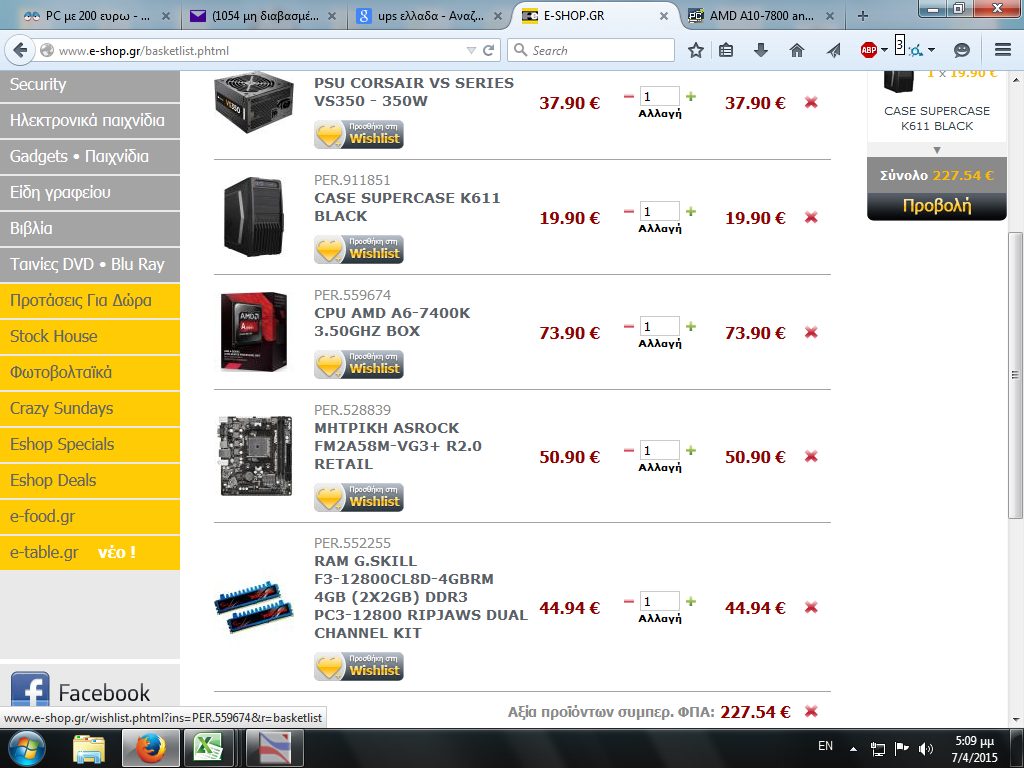The image size is (1024, 768).
Task: Switch to the 'AMD A10-7800' tab
Action: pyautogui.click(x=761, y=16)
